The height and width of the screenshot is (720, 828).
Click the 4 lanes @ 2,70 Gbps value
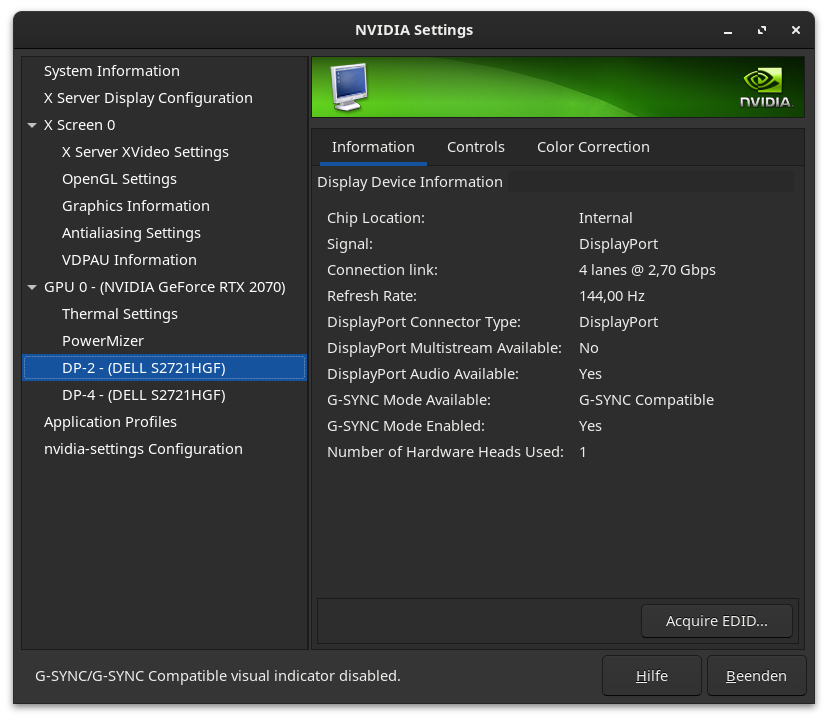tap(647, 270)
